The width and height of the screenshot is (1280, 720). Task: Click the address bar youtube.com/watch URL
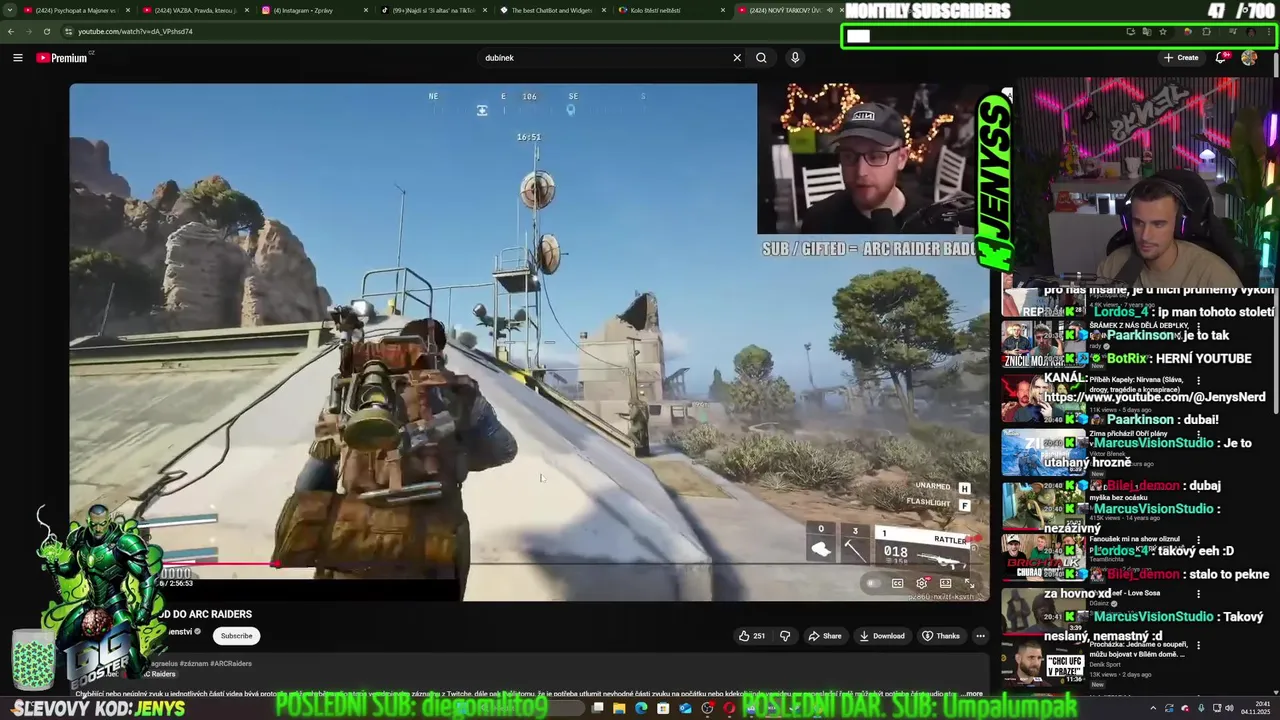[135, 31]
